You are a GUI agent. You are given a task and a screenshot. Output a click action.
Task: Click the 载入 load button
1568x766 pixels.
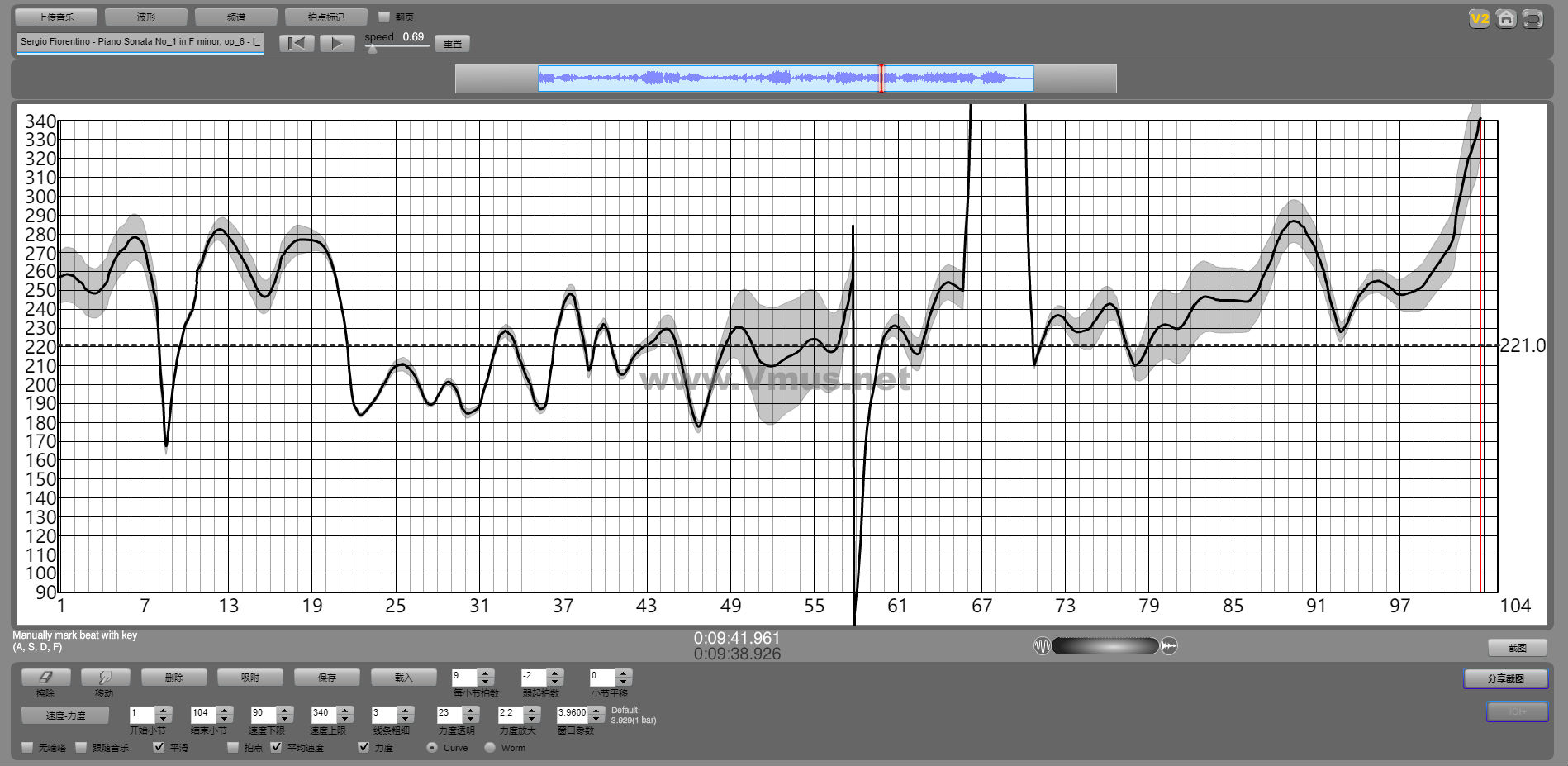403,678
